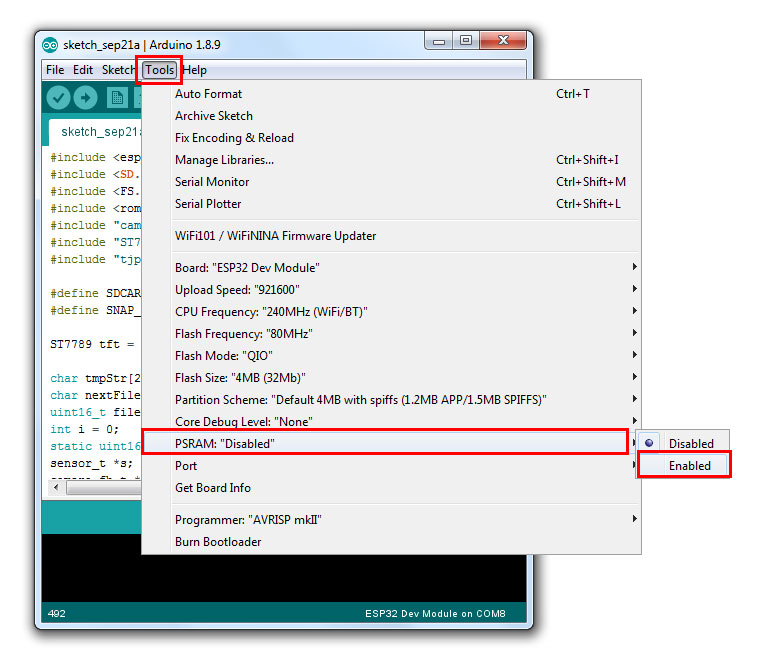Open the Tools menu
This screenshot has height=664, width=760.
coord(159,70)
